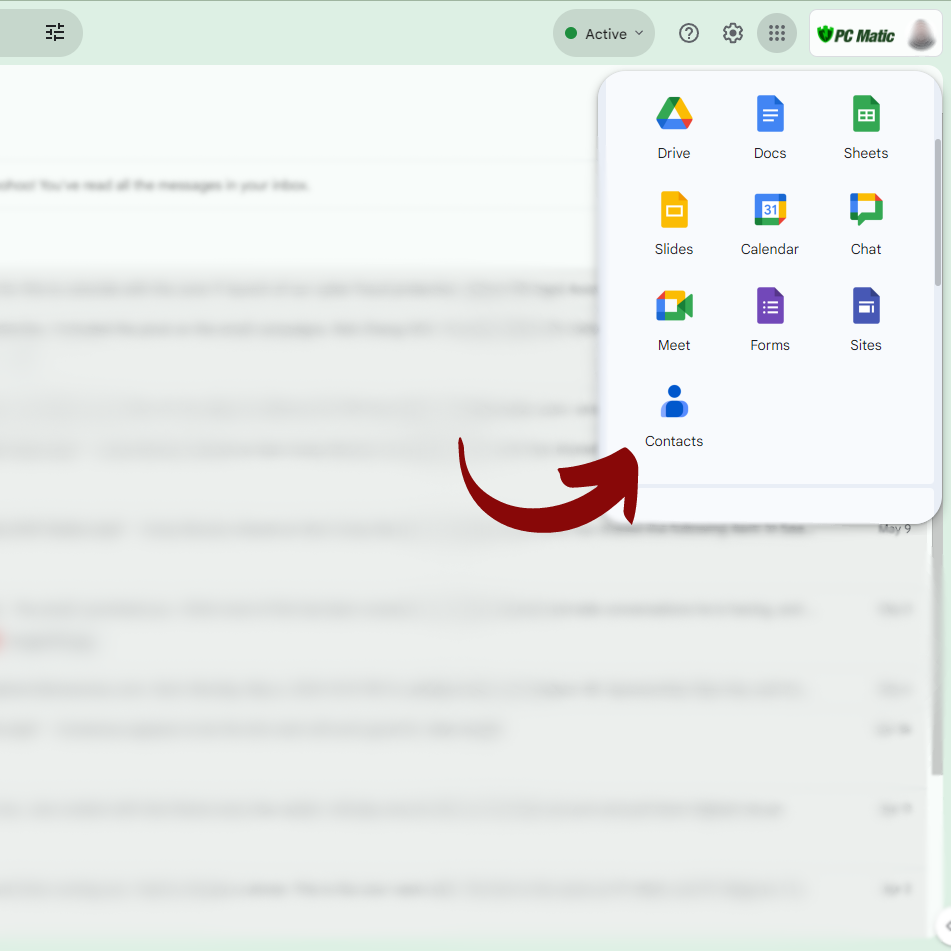951x951 pixels.
Task: Click the apps panel scrollbar
Action: [937, 210]
